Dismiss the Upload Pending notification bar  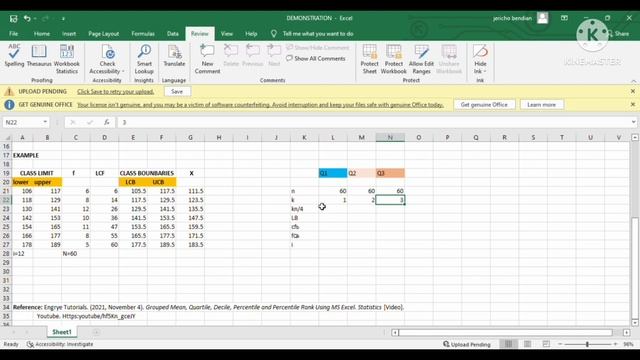633,91
